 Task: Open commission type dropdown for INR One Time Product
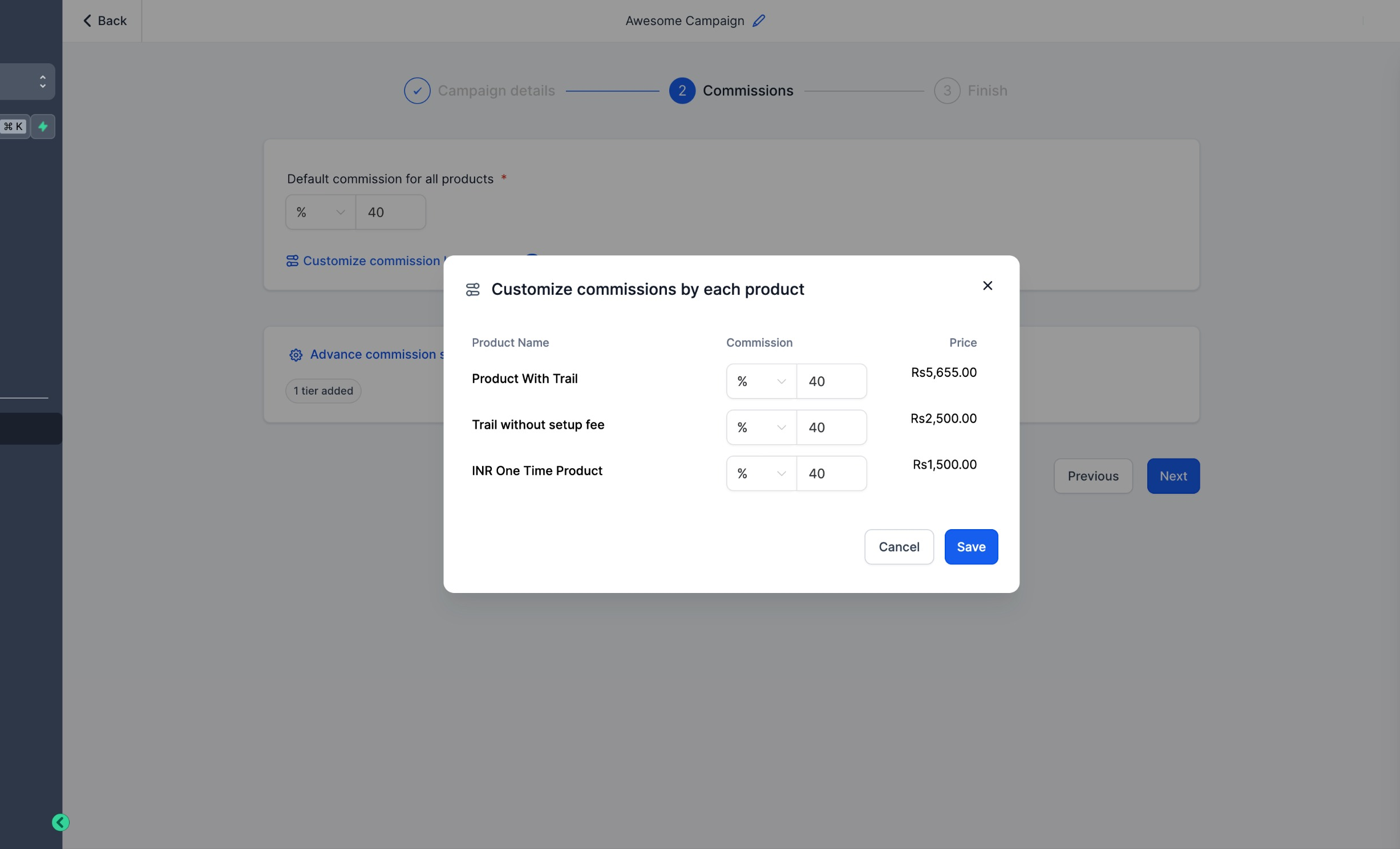pos(761,474)
